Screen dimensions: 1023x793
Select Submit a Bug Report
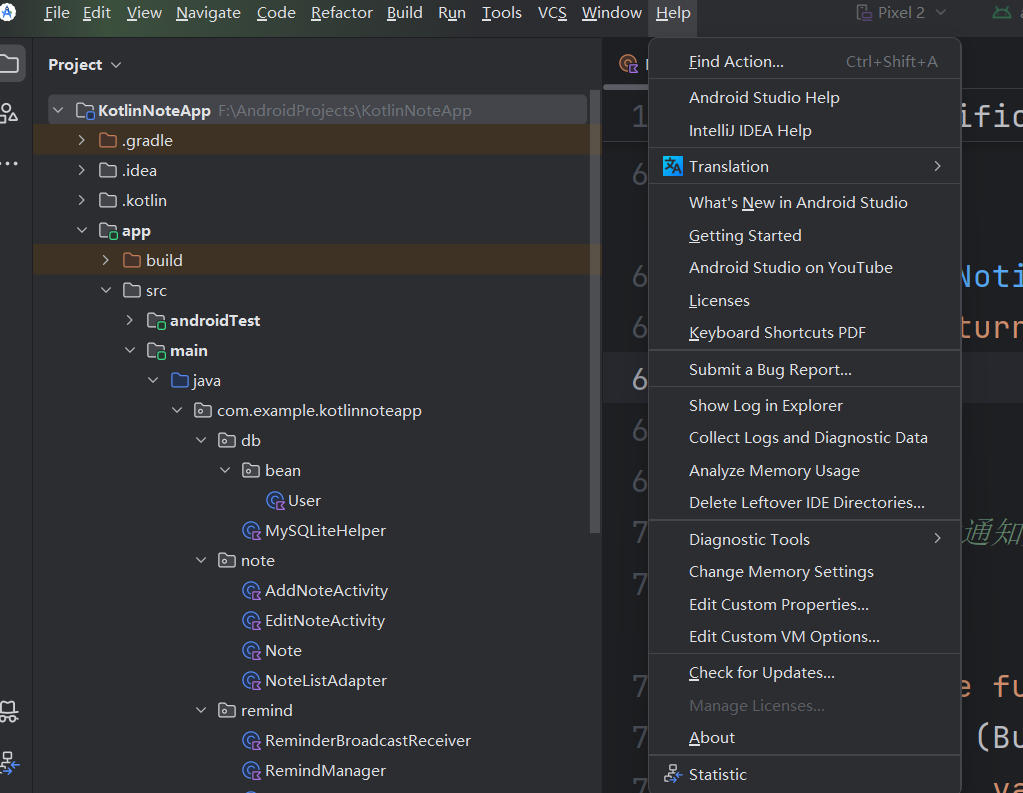pyautogui.click(x=805, y=369)
